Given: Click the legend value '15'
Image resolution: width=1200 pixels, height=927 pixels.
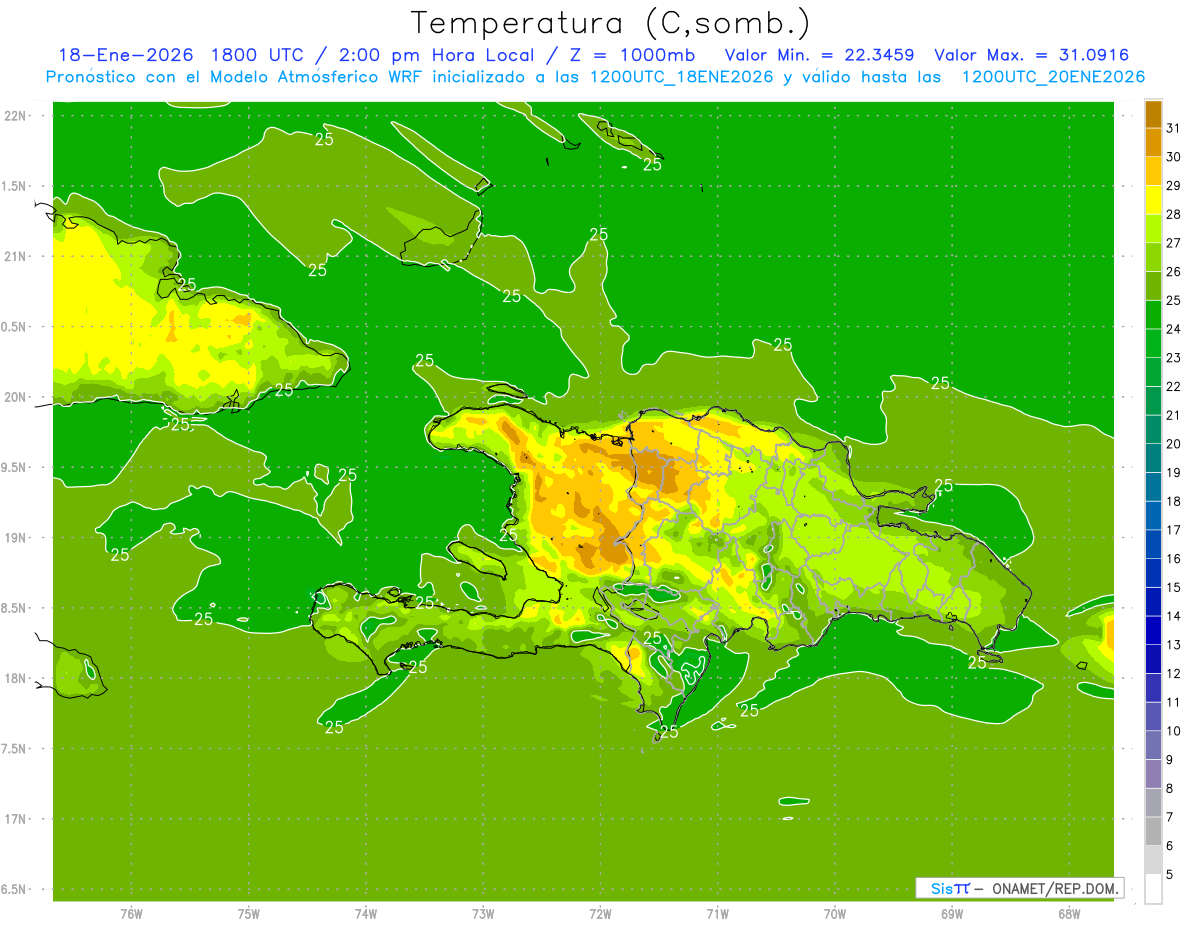Looking at the screenshot, I should (1173, 587).
